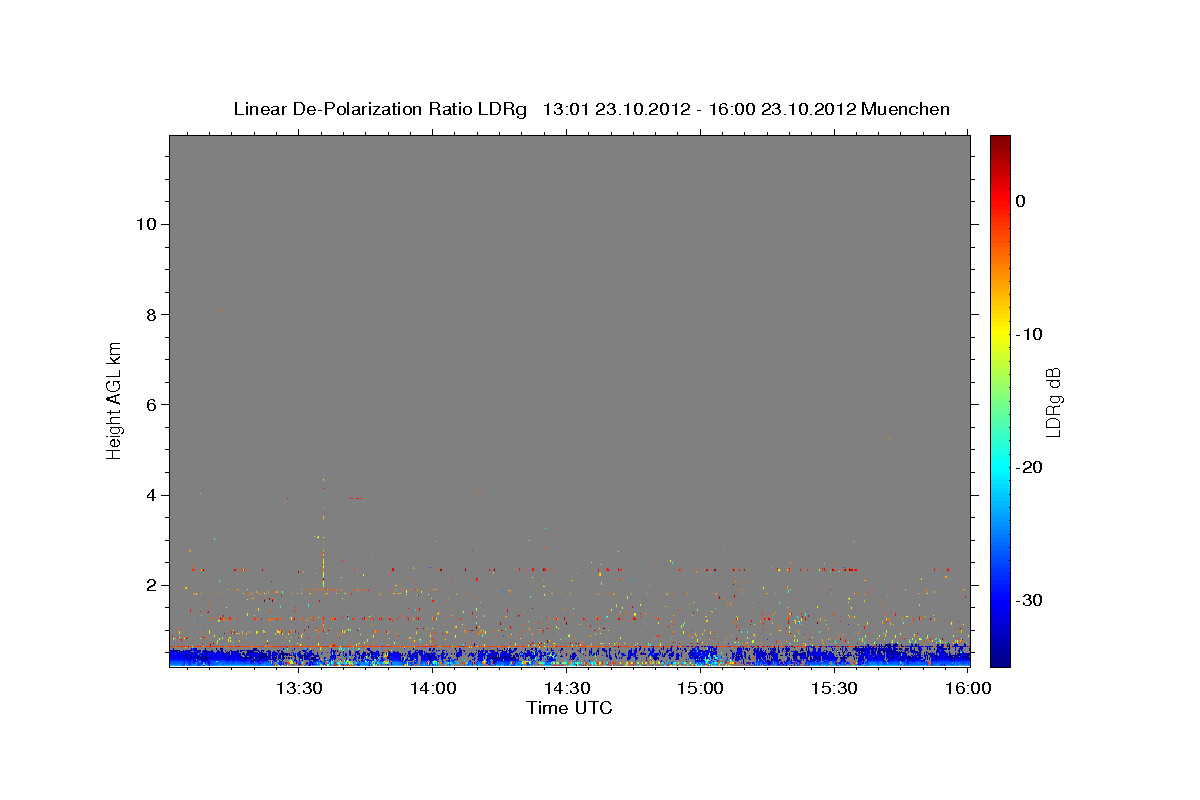1200x800 pixels.
Task: Click the short red streak near 4 km
Action: [x=355, y=498]
